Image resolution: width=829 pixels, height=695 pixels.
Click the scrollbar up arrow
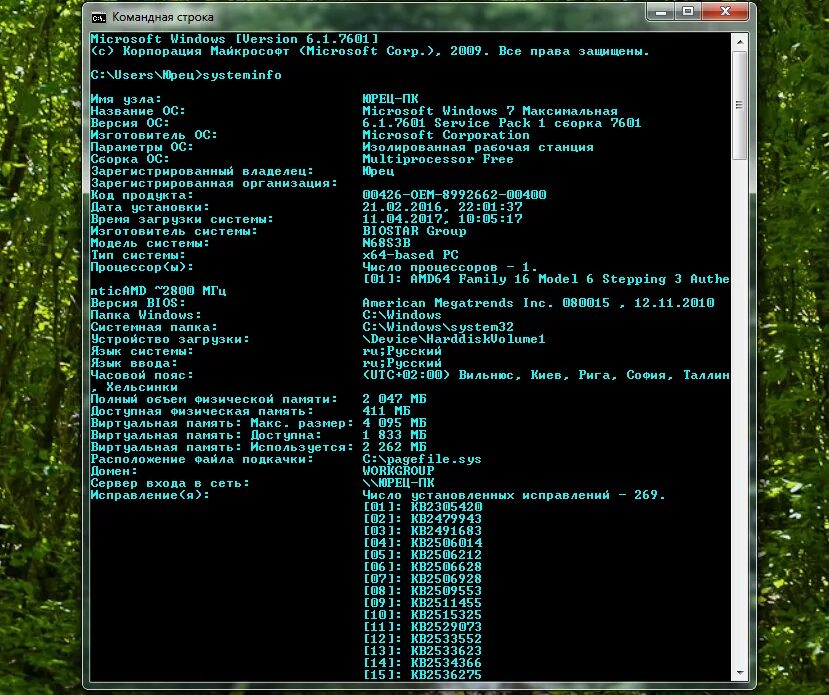point(739,42)
